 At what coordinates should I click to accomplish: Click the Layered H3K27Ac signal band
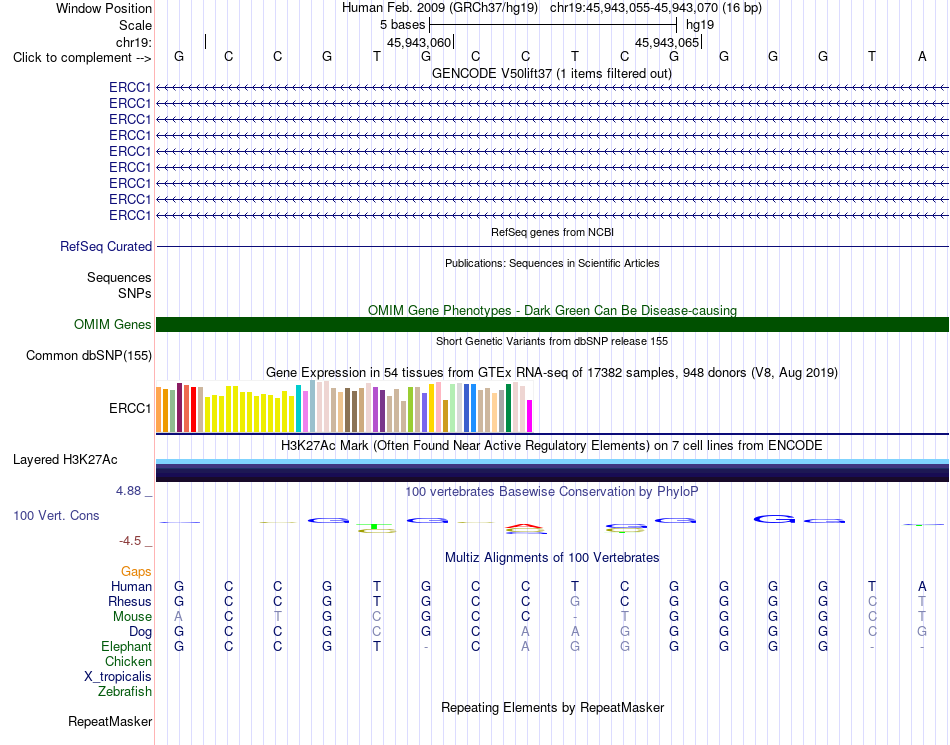pos(552,471)
